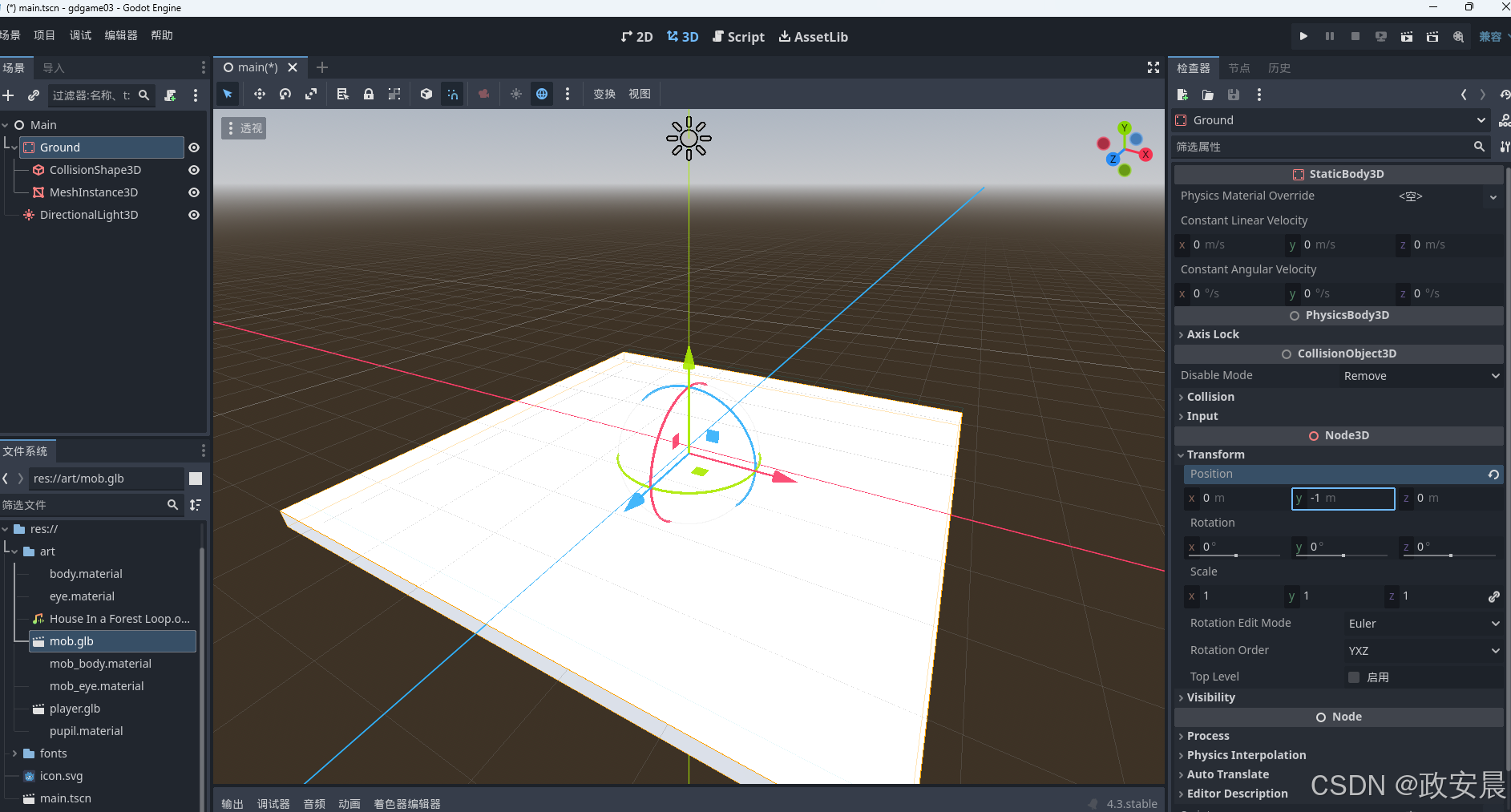
Task: Open the 着色器编辑器 bottom panel
Action: pyautogui.click(x=407, y=804)
